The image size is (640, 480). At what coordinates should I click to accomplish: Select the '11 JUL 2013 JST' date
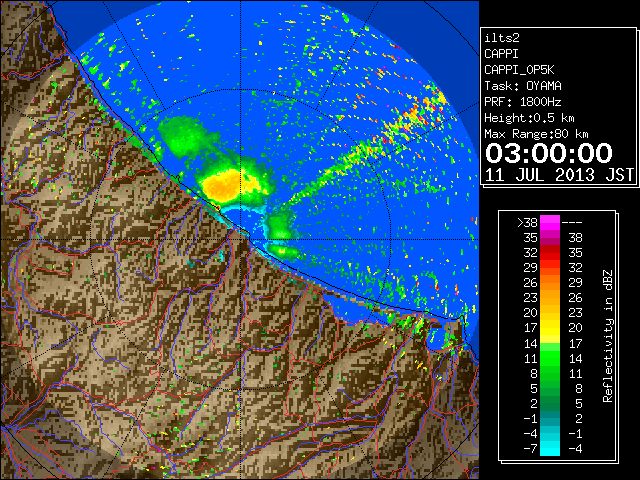pos(559,175)
